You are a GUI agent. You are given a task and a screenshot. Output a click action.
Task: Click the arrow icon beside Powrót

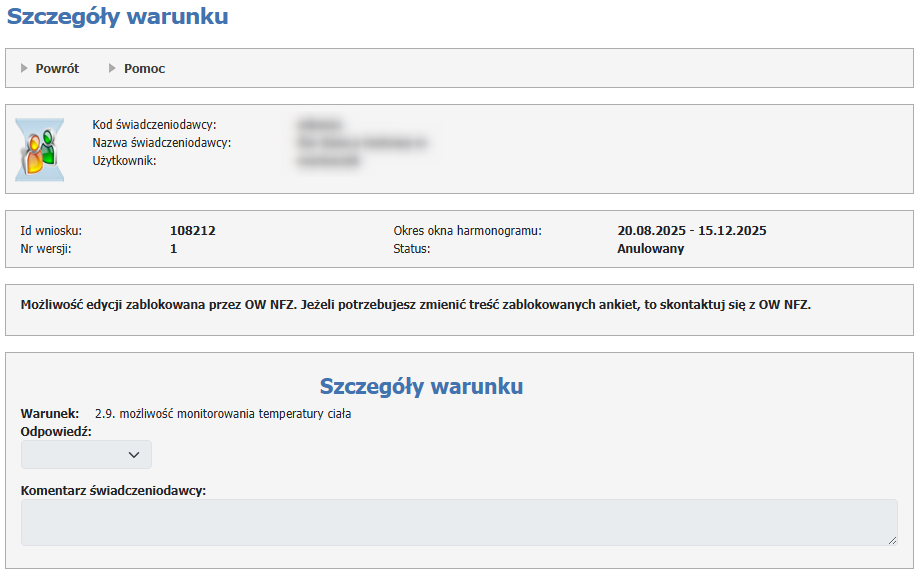point(25,69)
